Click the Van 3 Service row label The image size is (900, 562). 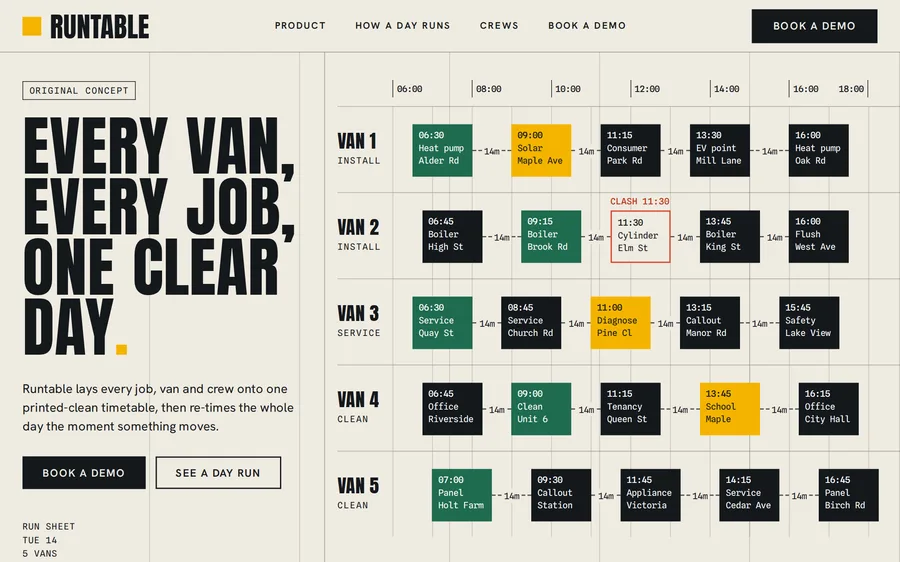(359, 320)
